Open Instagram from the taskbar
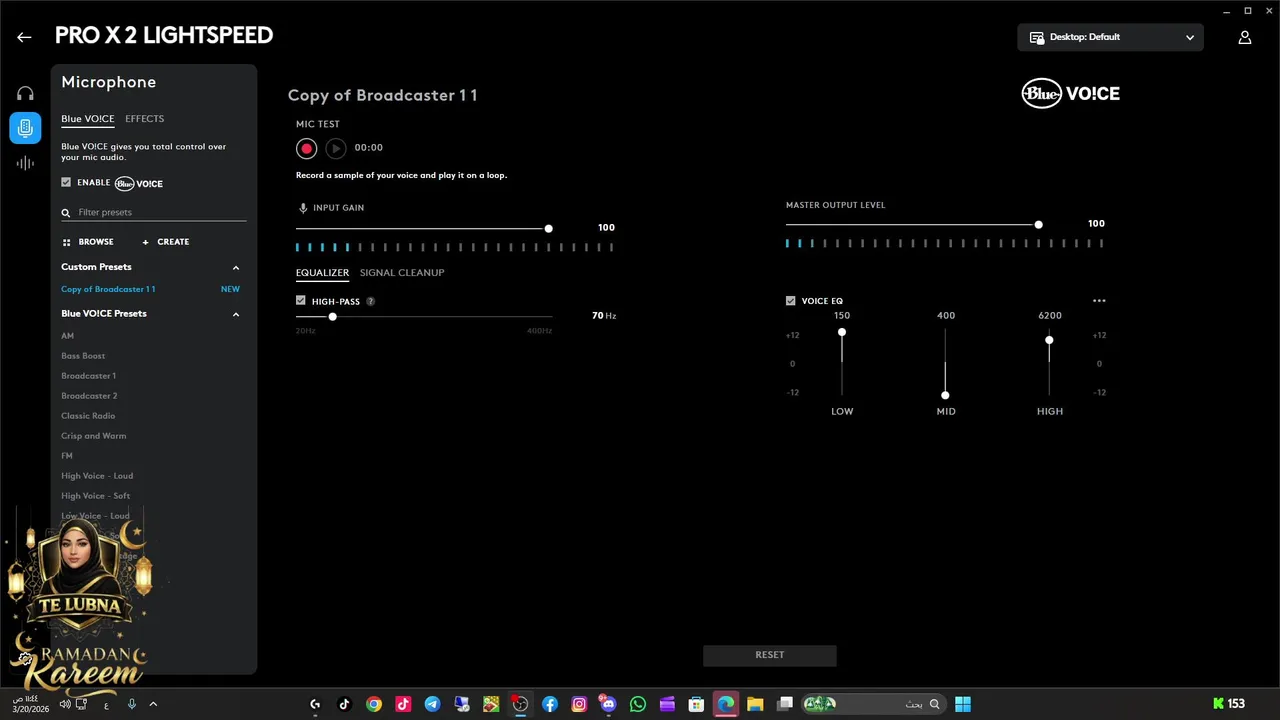1280x720 pixels. (x=579, y=704)
